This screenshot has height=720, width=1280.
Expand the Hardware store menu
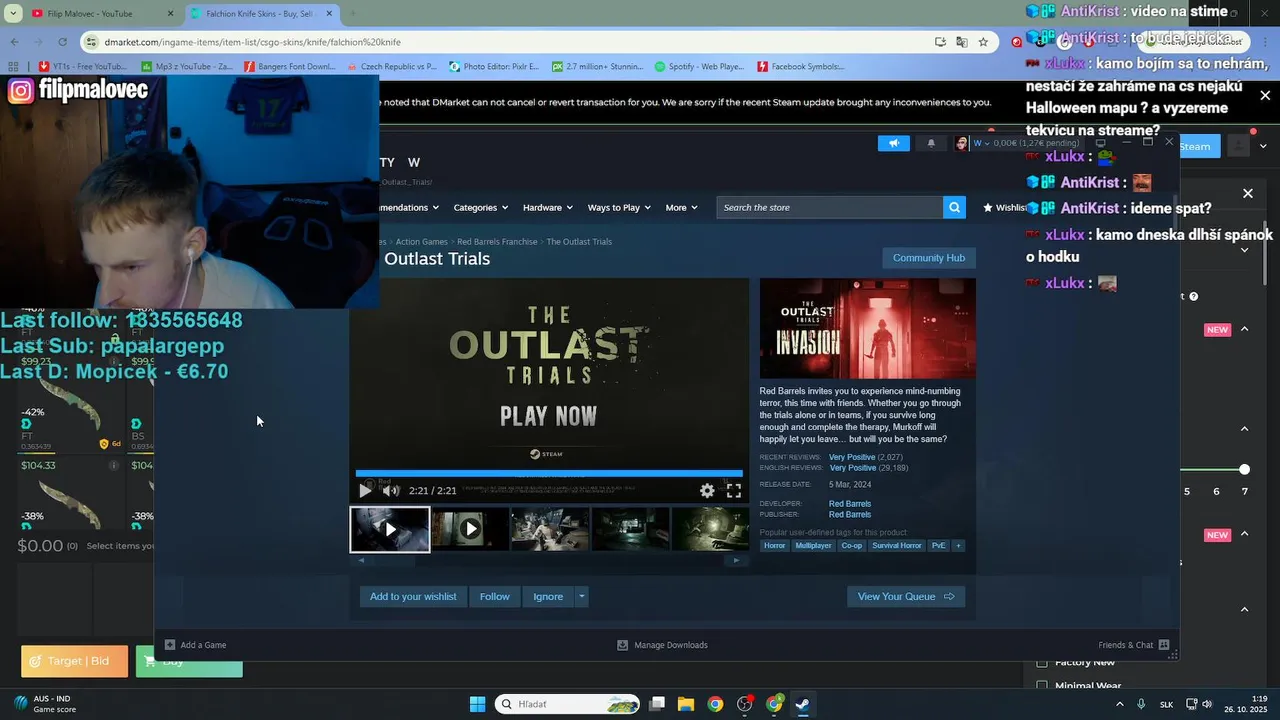(547, 207)
